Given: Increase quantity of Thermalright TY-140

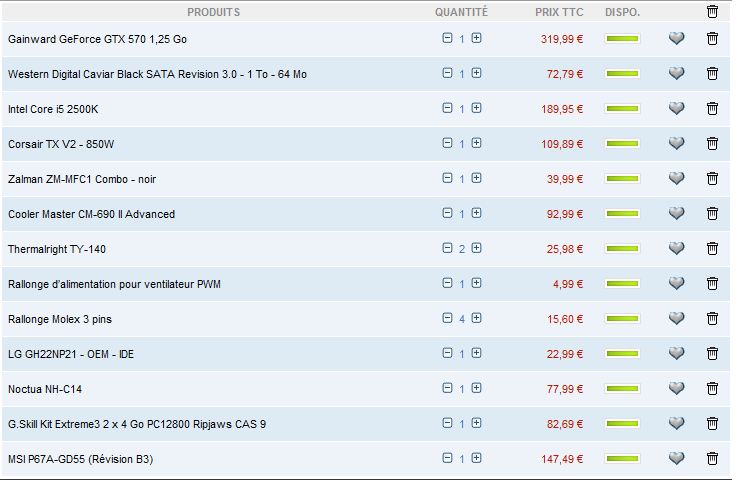Looking at the screenshot, I should coord(476,248).
